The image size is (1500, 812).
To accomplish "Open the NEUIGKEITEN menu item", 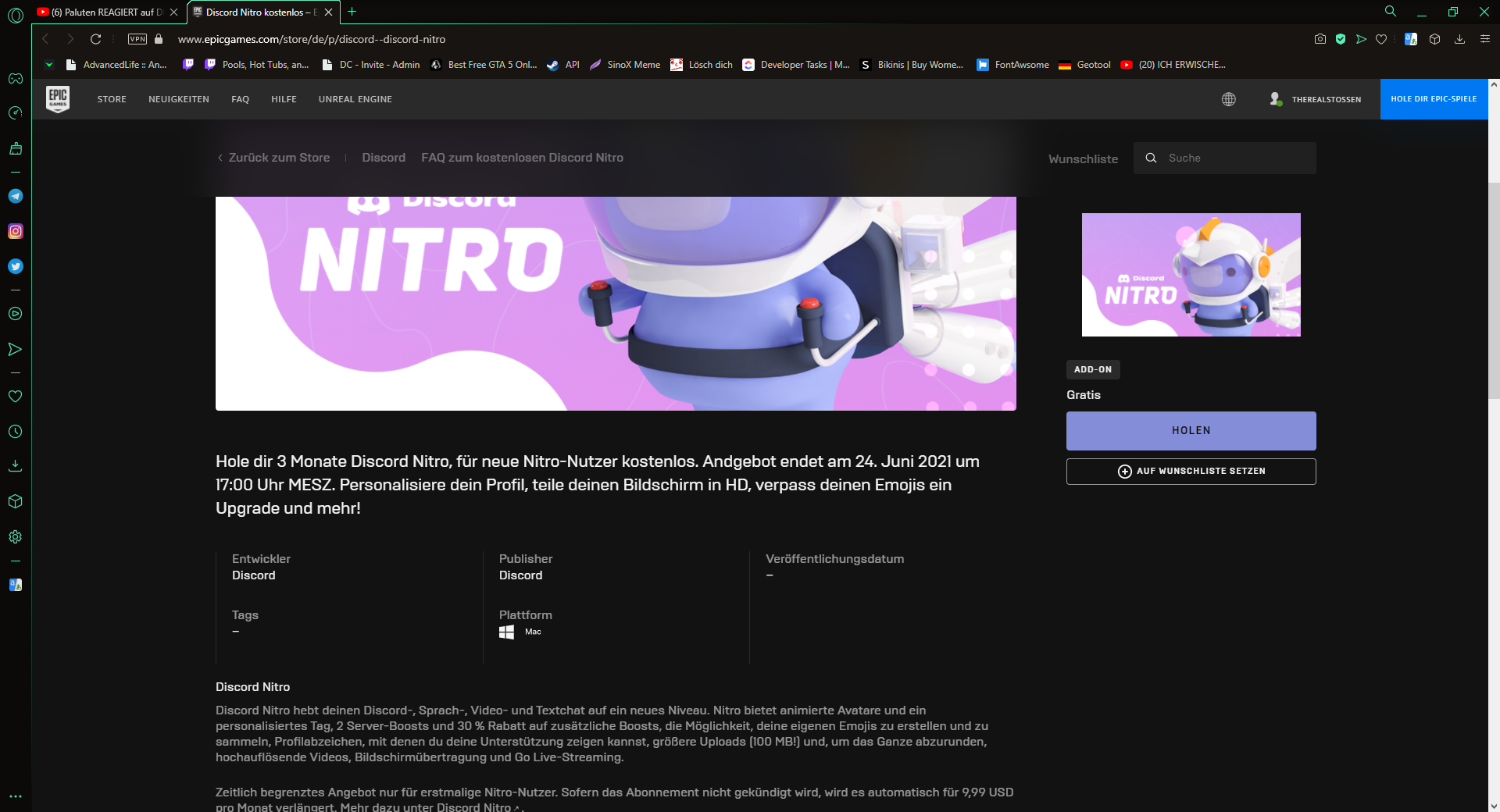I will click(x=179, y=99).
